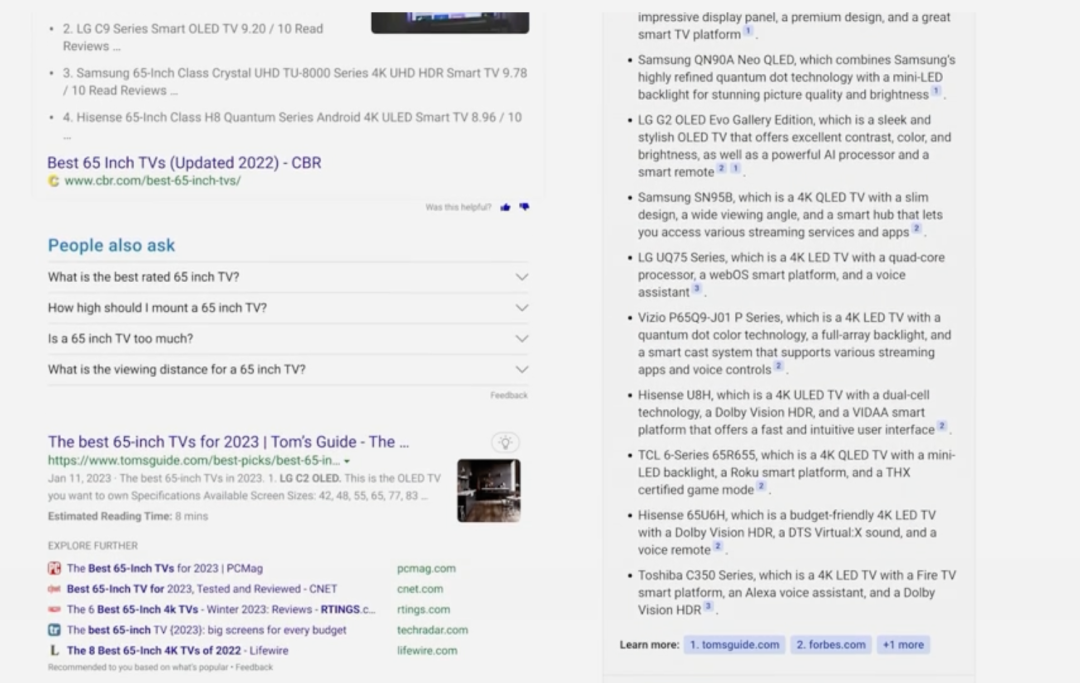The image size is (1080, 683).
Task: Click the TechRadar favicon icon
Action: [54, 630]
